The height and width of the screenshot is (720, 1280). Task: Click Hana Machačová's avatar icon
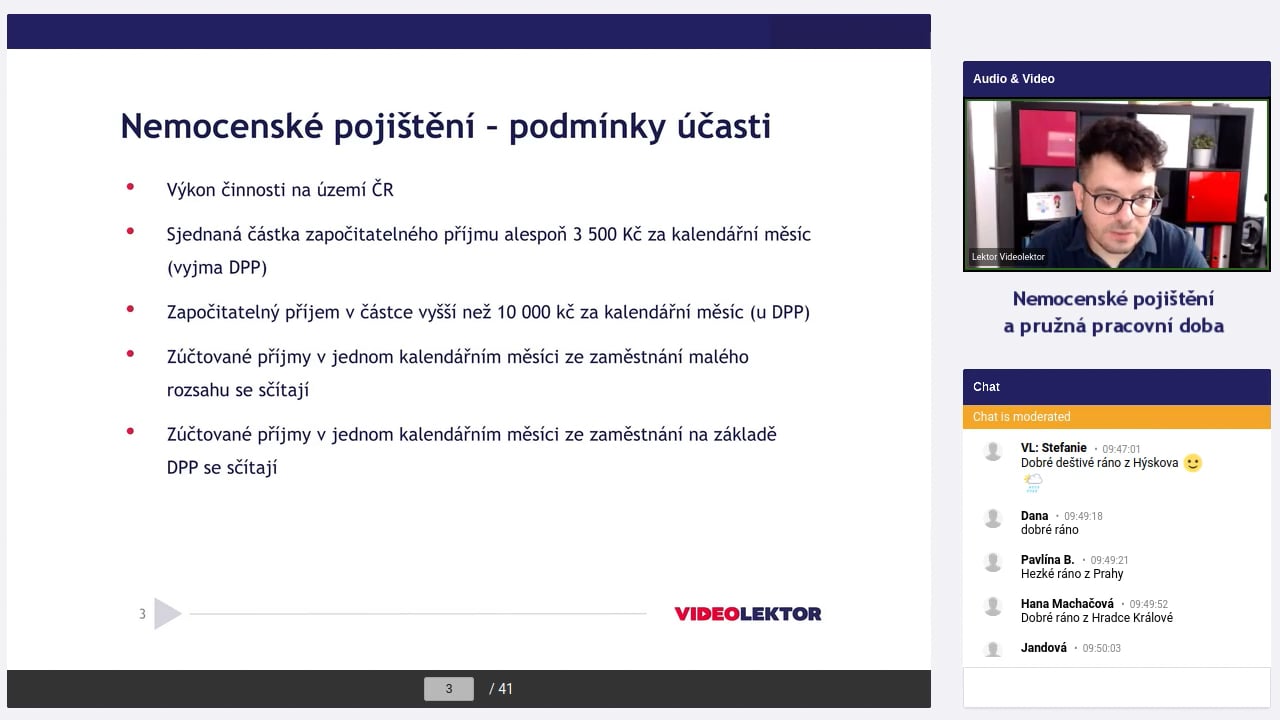(993, 606)
